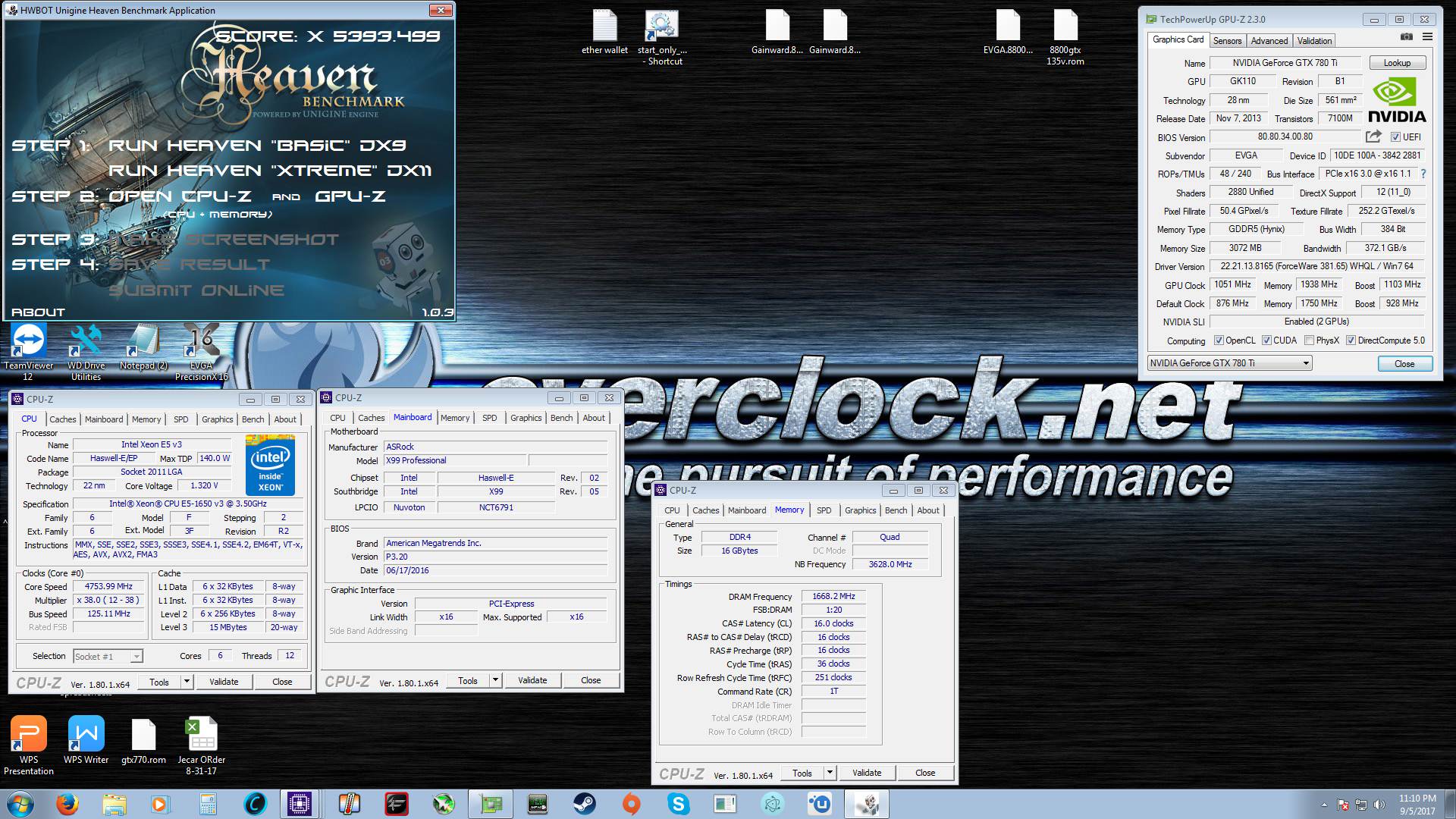Image resolution: width=1456 pixels, height=819 pixels.
Task: Open the WPS Presentation desktop icon
Action: tap(29, 745)
